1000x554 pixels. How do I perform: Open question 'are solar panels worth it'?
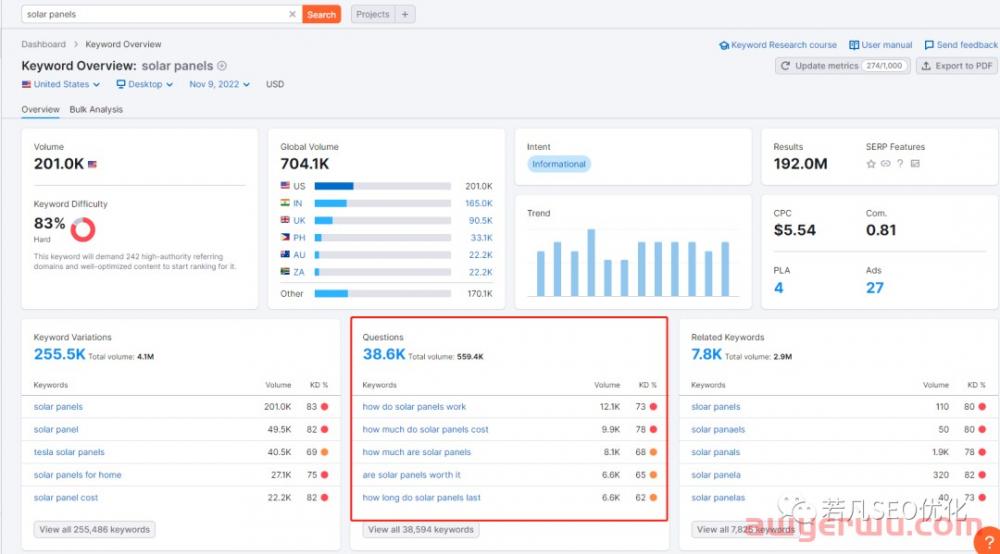411,476
